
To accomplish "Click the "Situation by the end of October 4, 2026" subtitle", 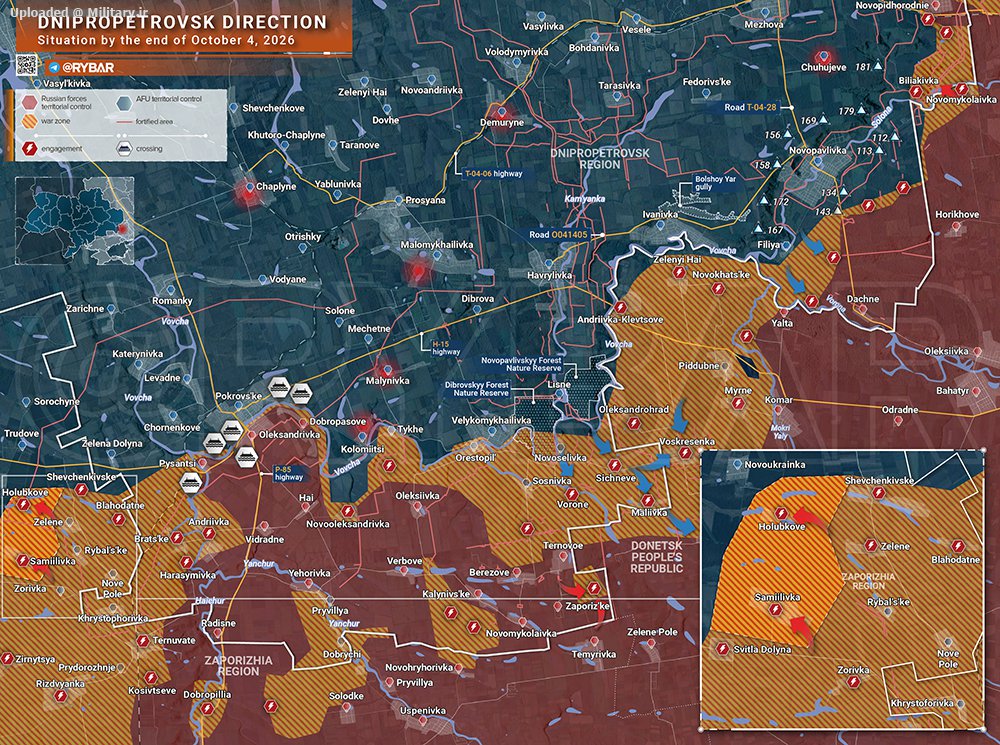I will (166, 41).
